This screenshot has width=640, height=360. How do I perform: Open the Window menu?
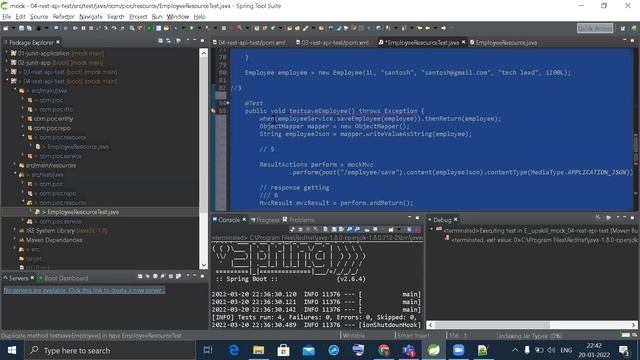click(x=178, y=17)
